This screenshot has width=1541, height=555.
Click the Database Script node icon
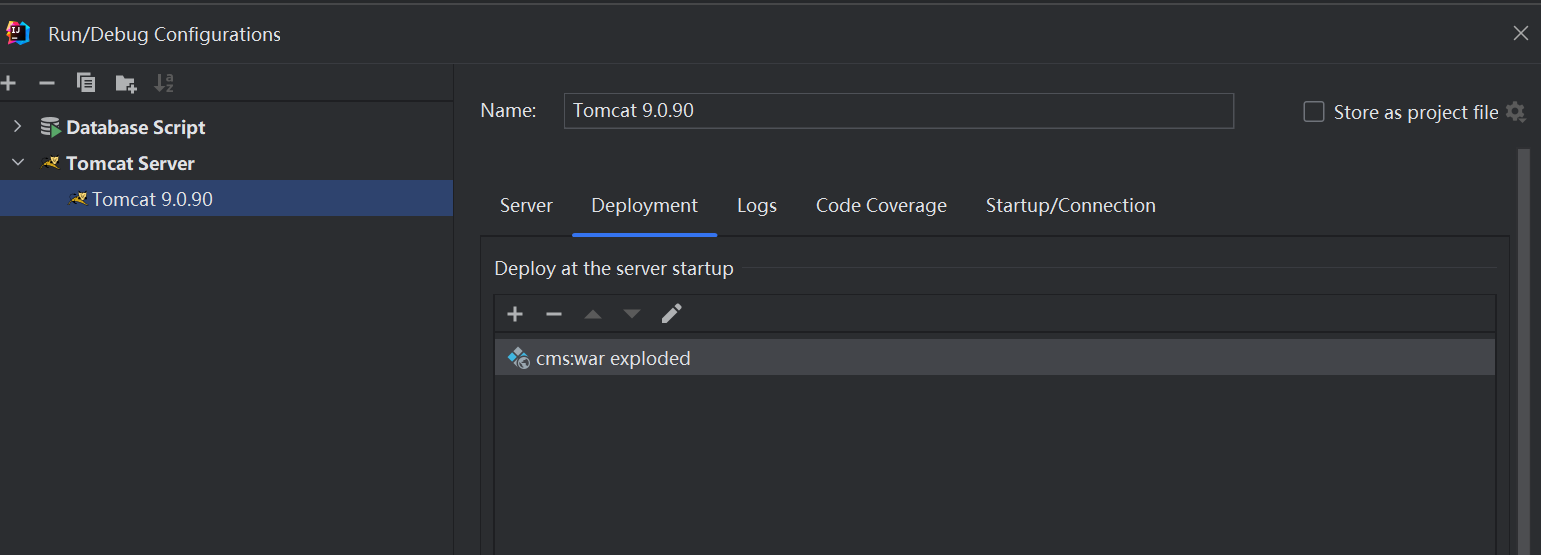coord(50,127)
